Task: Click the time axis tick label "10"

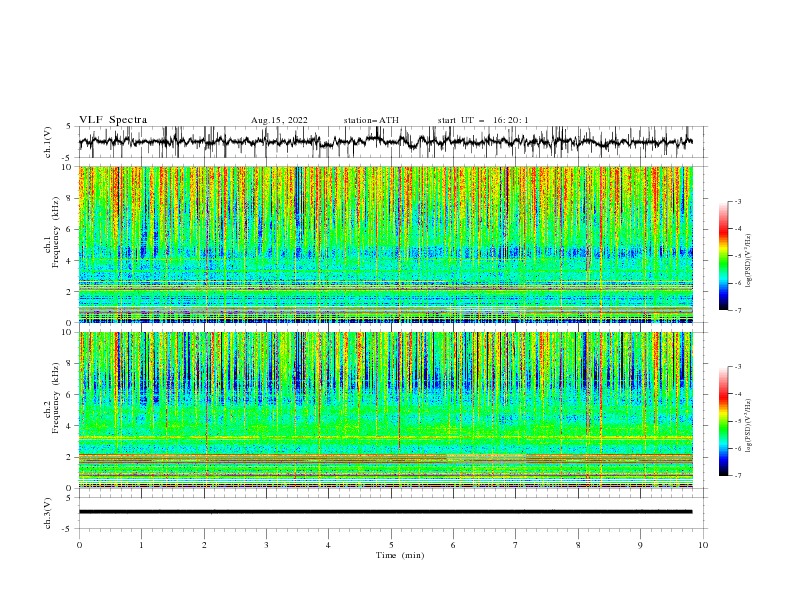Action: 703,545
